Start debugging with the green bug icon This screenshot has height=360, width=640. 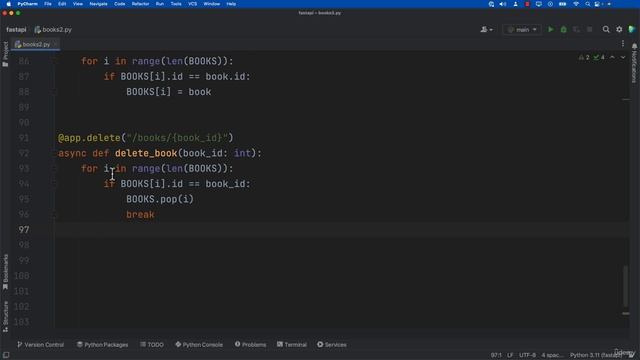pos(564,29)
